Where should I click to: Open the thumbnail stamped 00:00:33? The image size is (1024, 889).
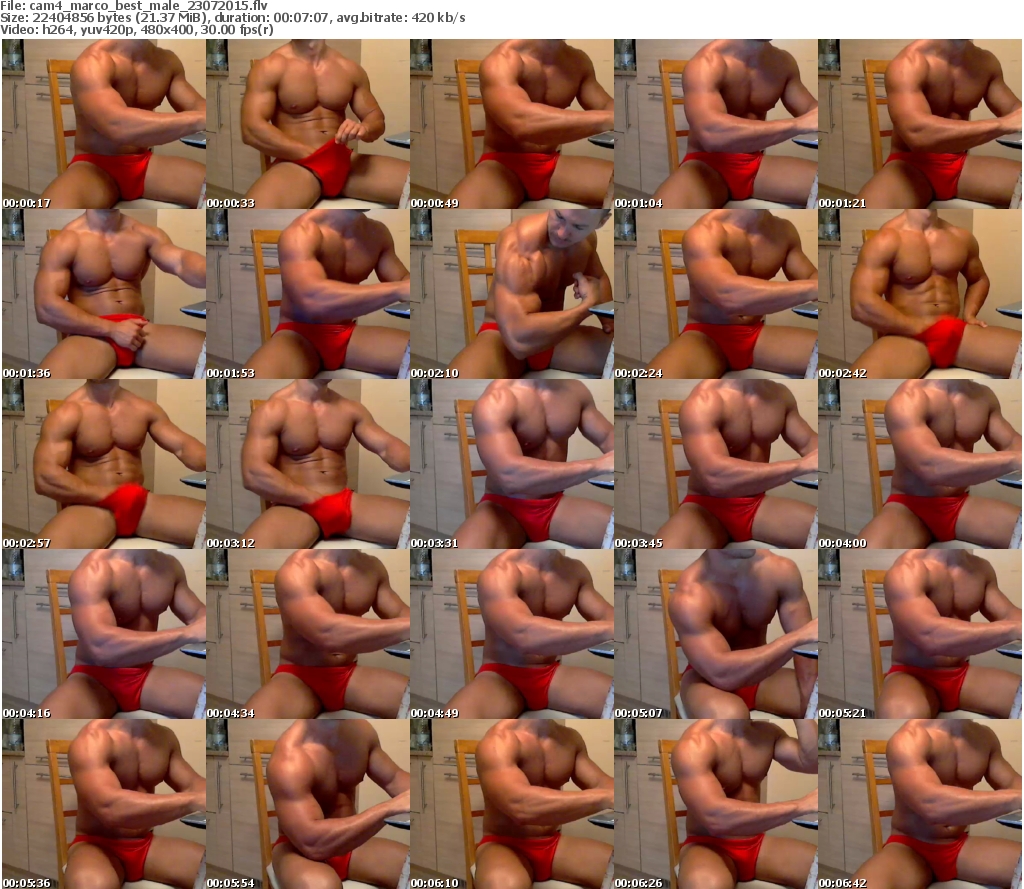coord(308,124)
